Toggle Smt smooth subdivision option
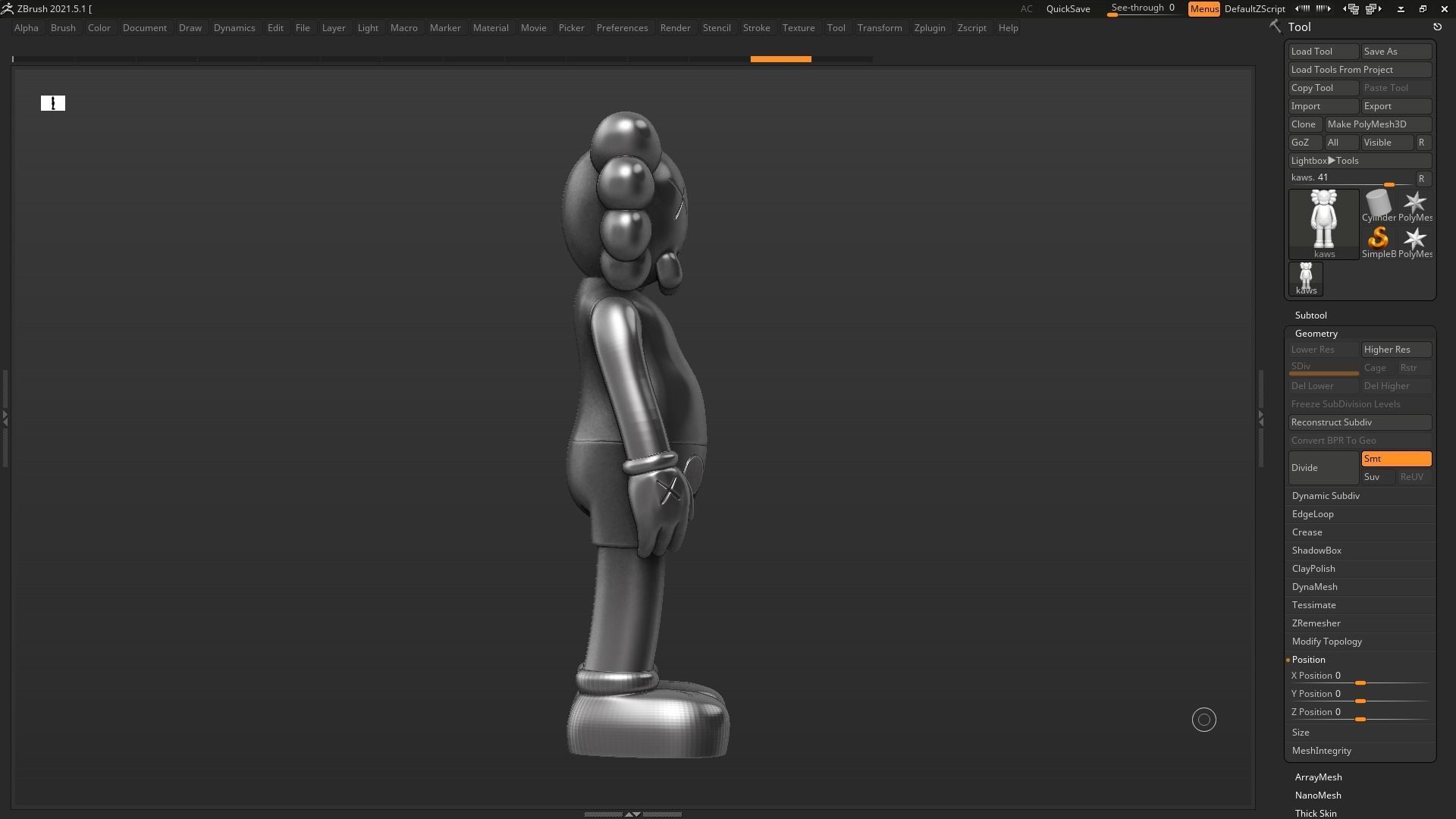Image resolution: width=1456 pixels, height=819 pixels. click(1396, 459)
